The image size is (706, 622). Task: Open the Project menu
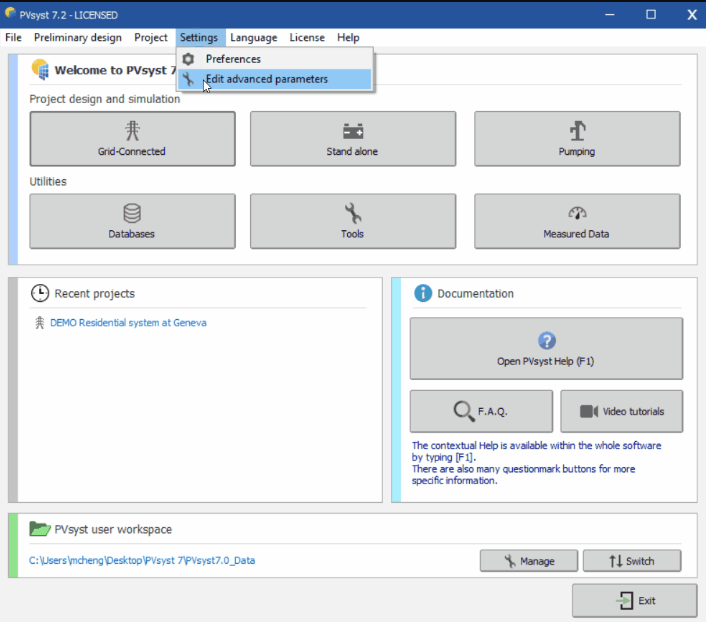coord(150,37)
